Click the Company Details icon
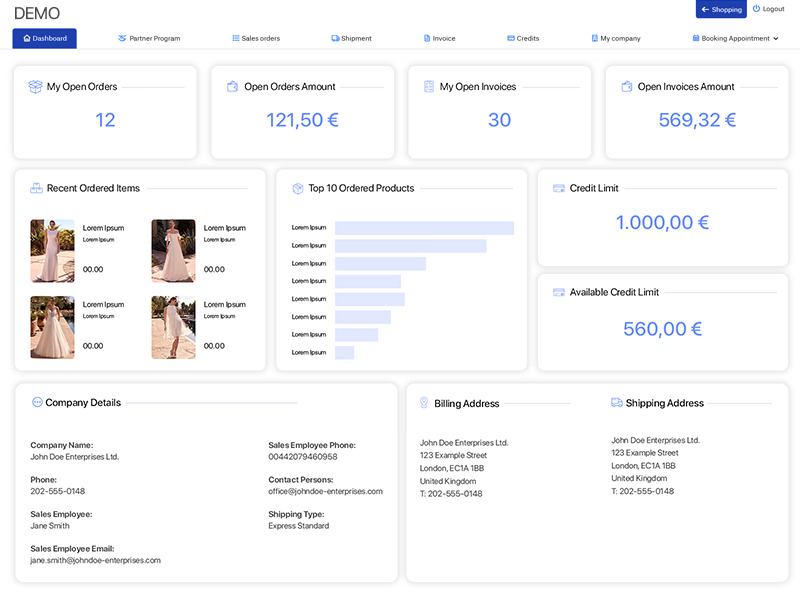The width and height of the screenshot is (800, 599). (x=37, y=402)
